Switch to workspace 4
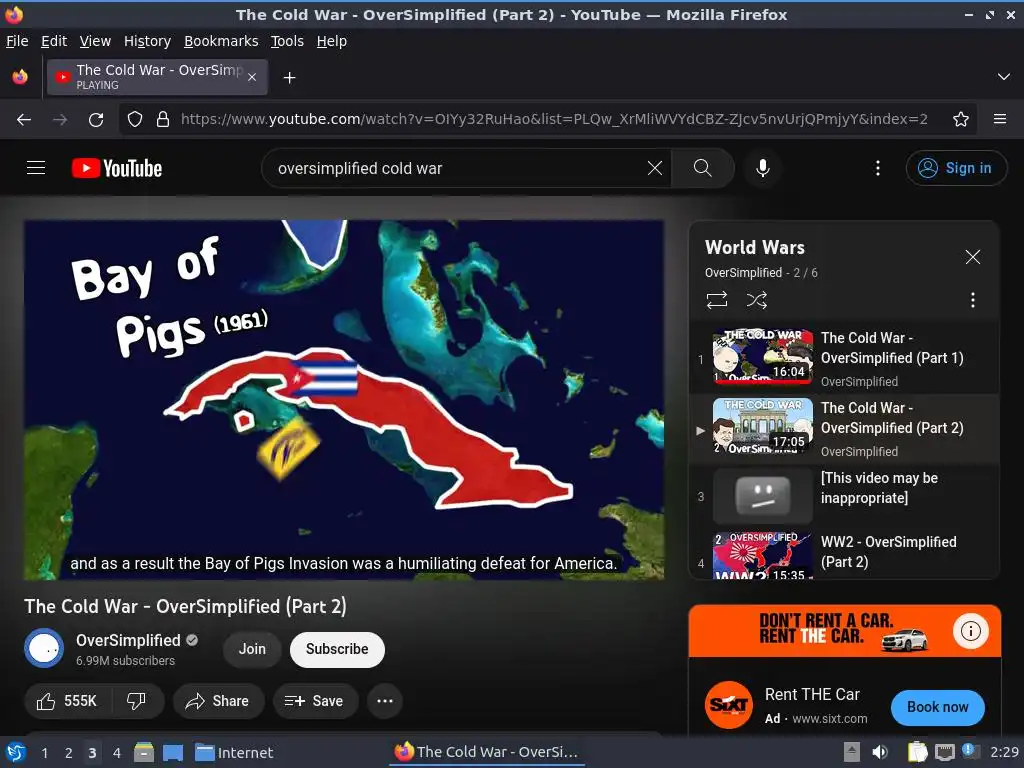Image resolution: width=1024 pixels, height=768 pixels. pyautogui.click(x=116, y=753)
